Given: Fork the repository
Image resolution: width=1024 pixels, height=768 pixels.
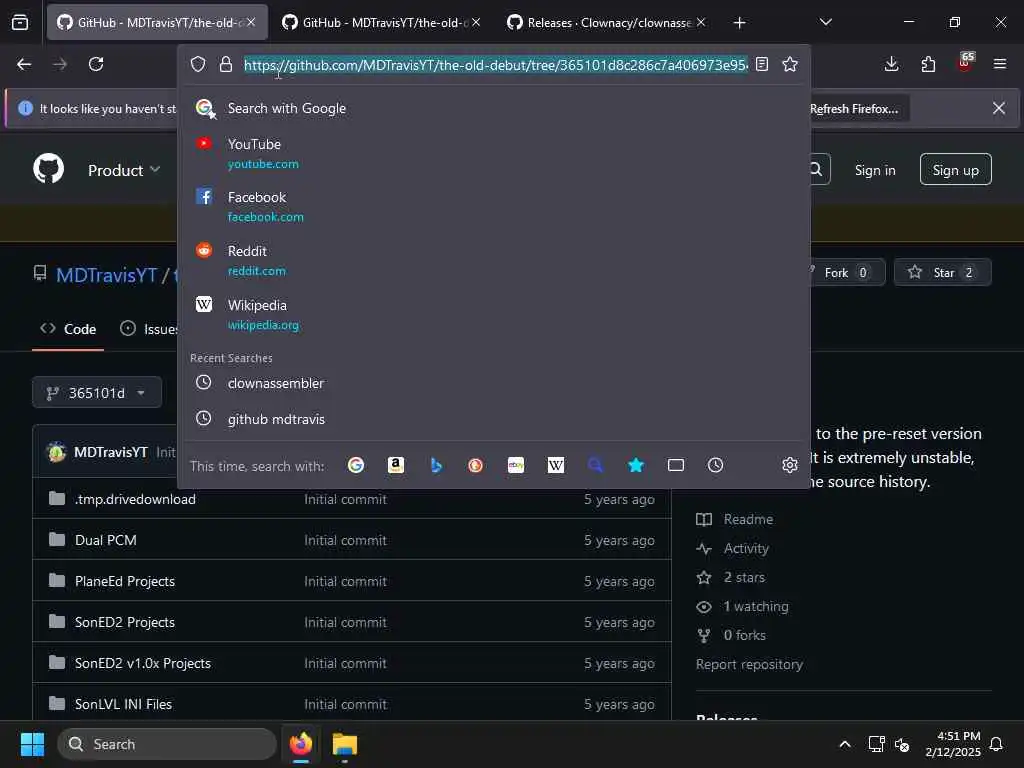Looking at the screenshot, I should pyautogui.click(x=846, y=272).
